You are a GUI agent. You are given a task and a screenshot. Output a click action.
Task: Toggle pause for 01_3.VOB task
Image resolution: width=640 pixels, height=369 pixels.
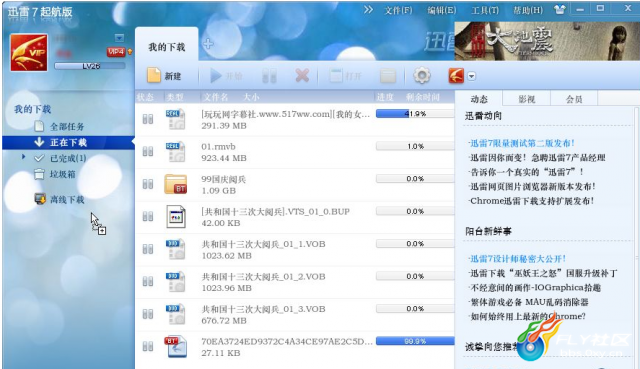point(148,314)
